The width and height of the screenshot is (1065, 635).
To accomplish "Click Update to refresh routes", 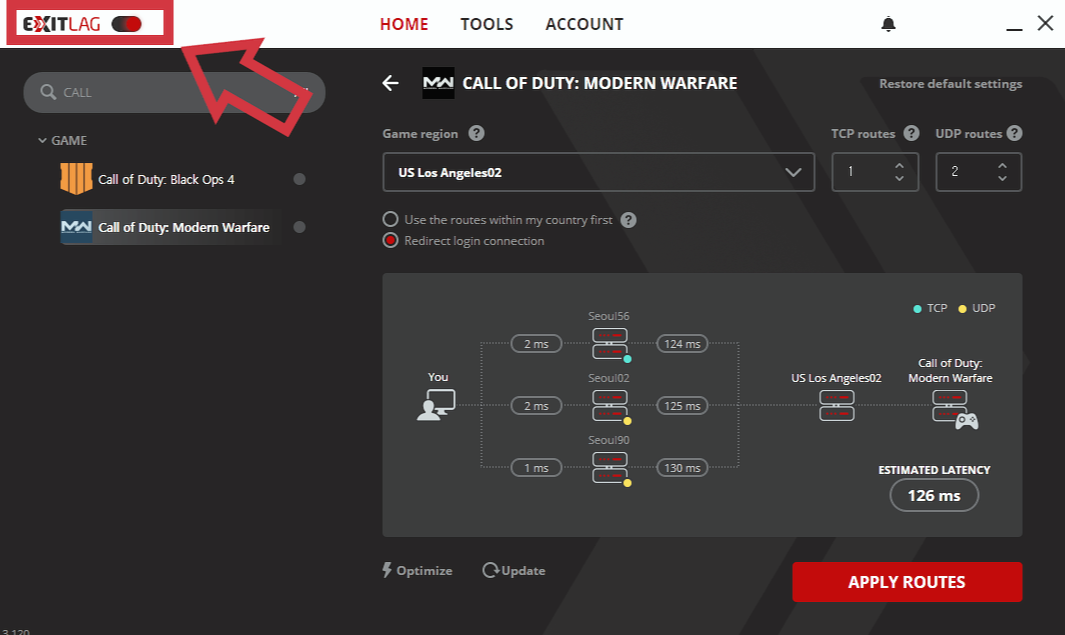I will [x=514, y=570].
